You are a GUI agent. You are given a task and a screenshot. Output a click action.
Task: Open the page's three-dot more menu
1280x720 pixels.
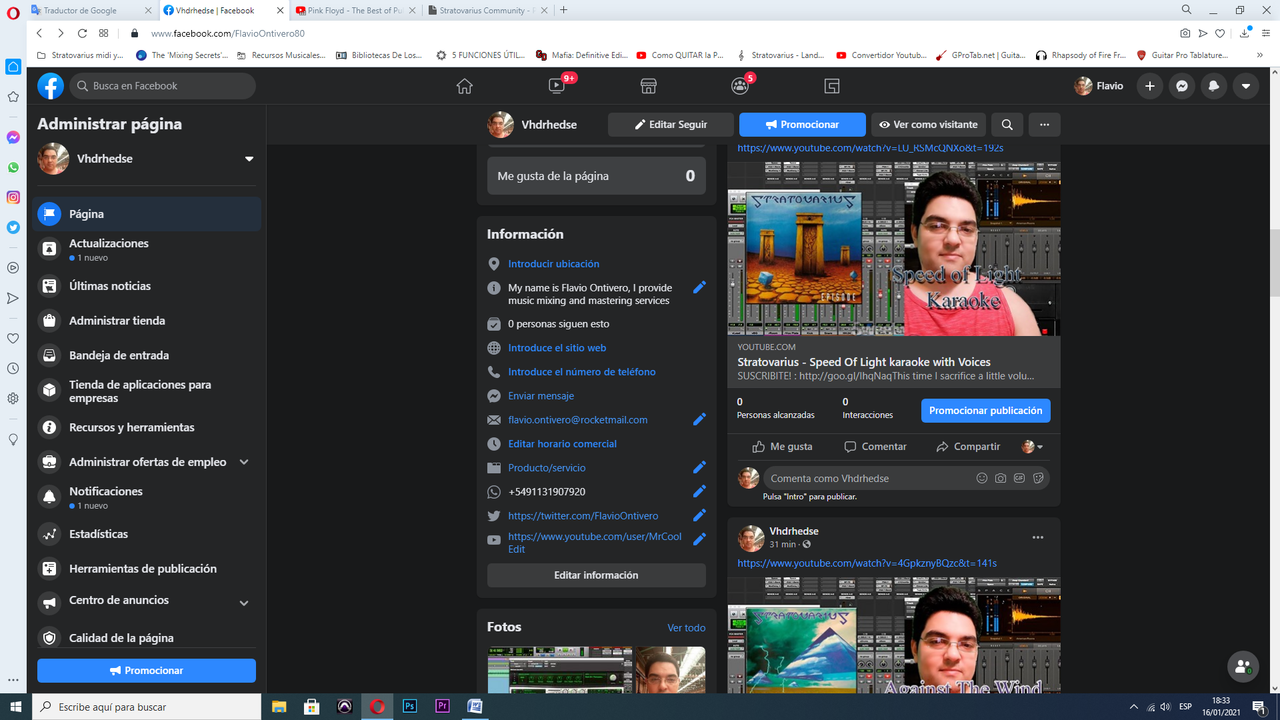click(x=1044, y=125)
